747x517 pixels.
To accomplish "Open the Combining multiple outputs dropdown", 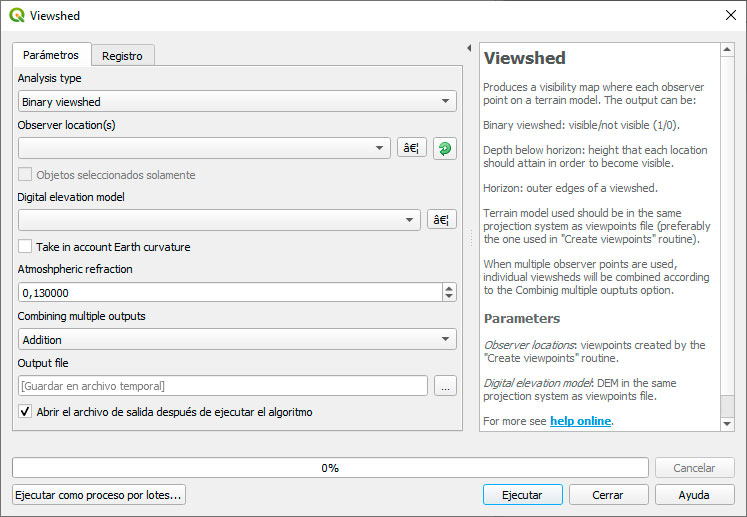I will [237, 339].
